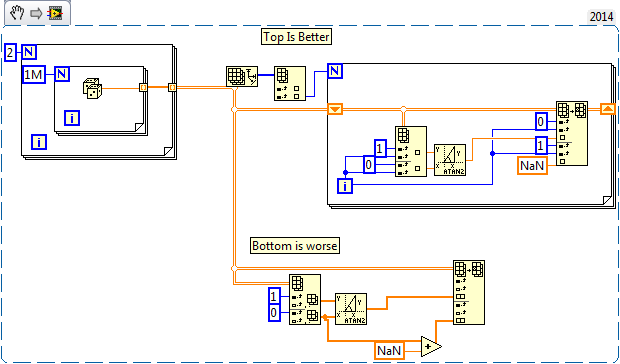Click the VI snippet icon in the toolbar

55,14
